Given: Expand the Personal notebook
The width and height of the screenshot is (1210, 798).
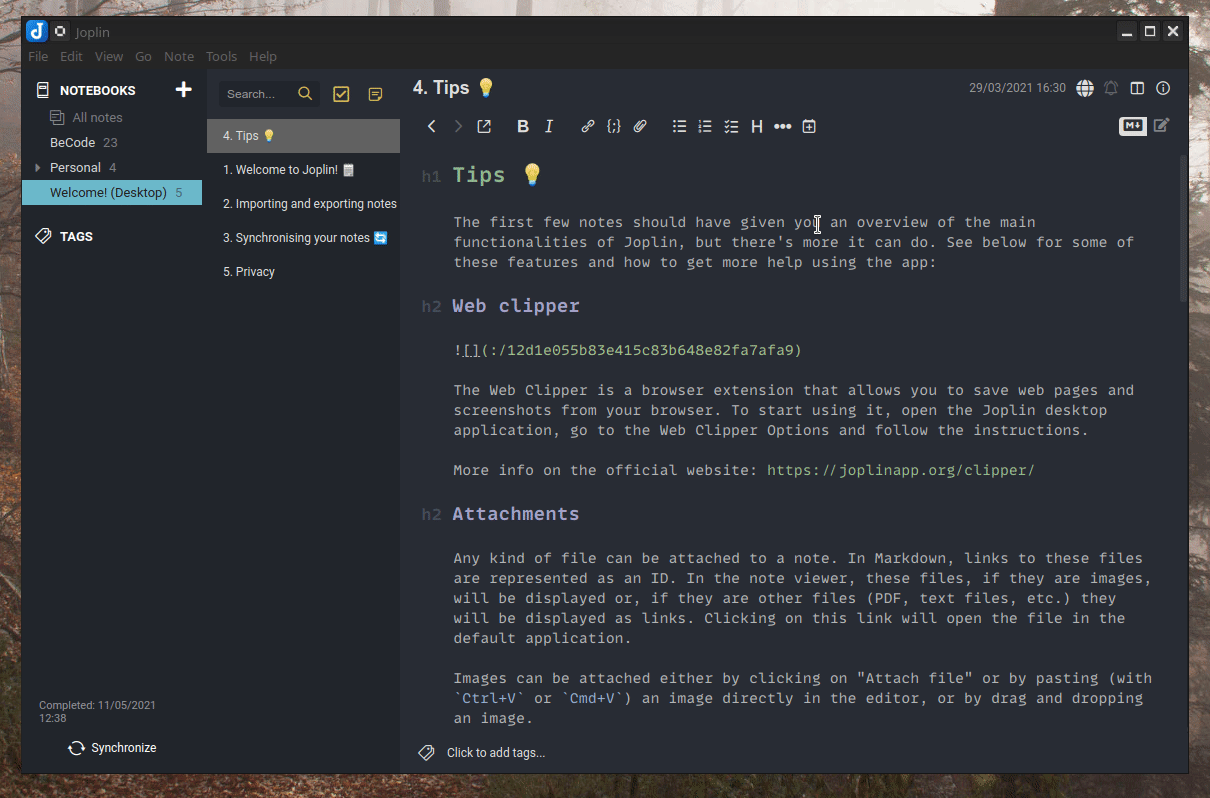Looking at the screenshot, I should tap(38, 168).
